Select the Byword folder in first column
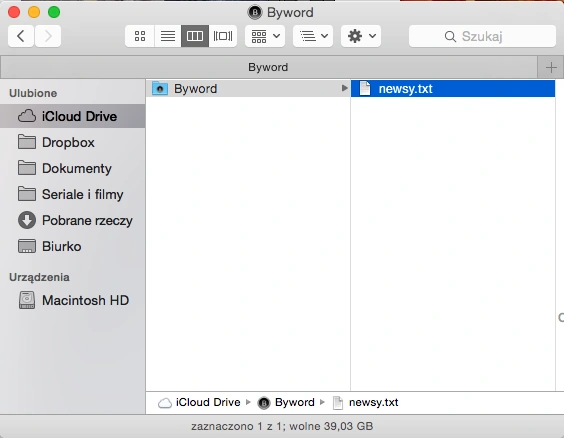Viewport: 564px width, 438px height. 248,88
